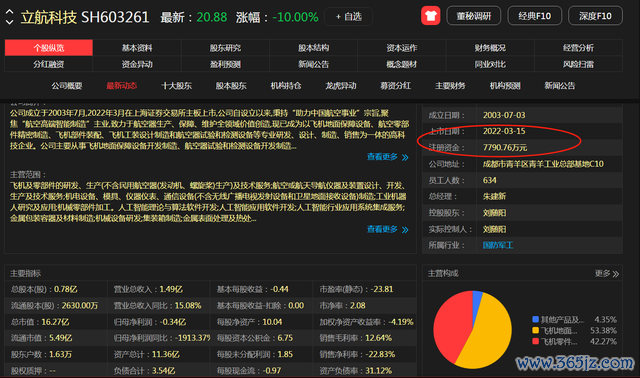Select general manager name 朱建新

(494, 196)
